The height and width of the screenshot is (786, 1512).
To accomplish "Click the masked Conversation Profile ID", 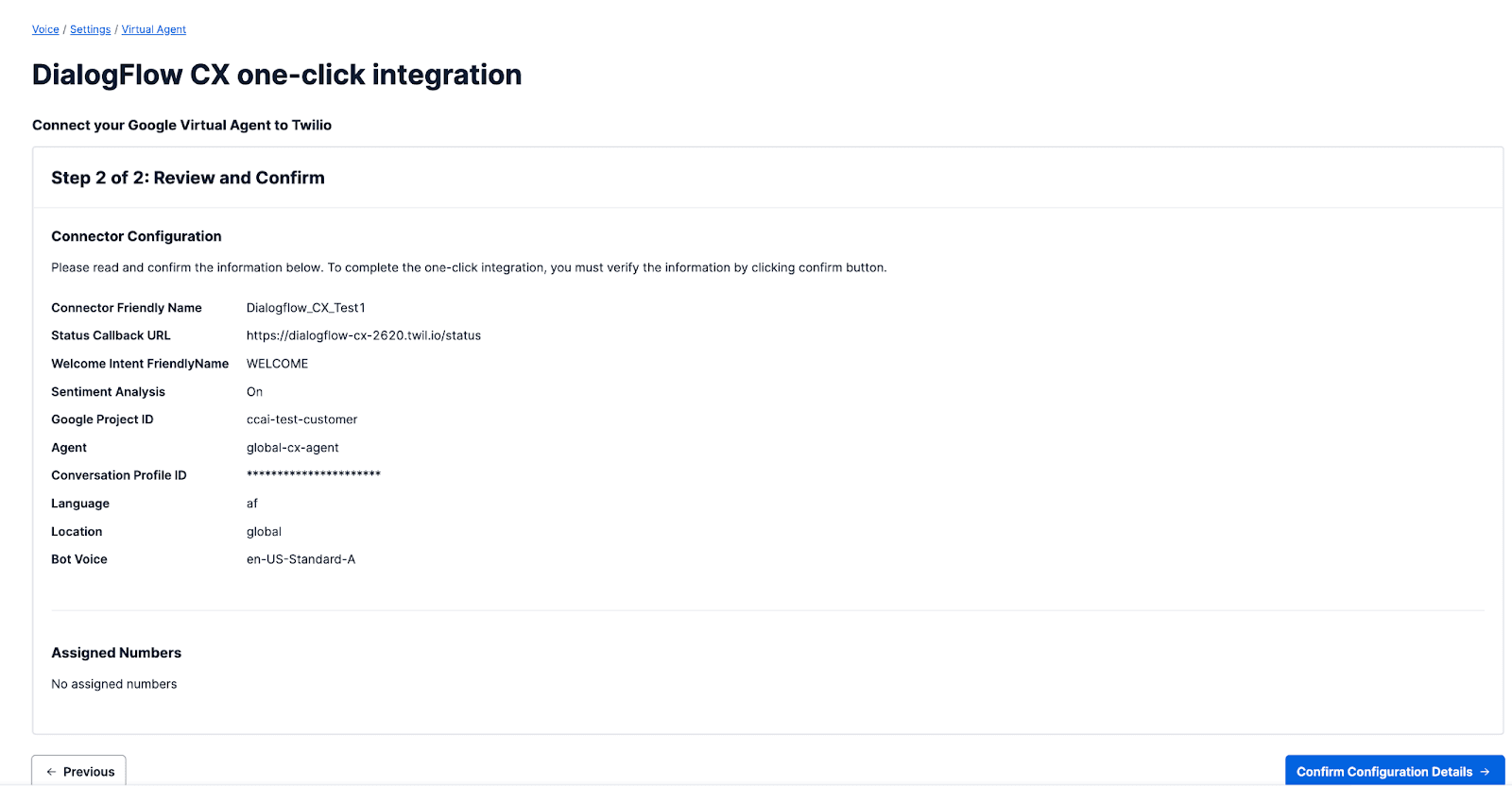I will [313, 474].
